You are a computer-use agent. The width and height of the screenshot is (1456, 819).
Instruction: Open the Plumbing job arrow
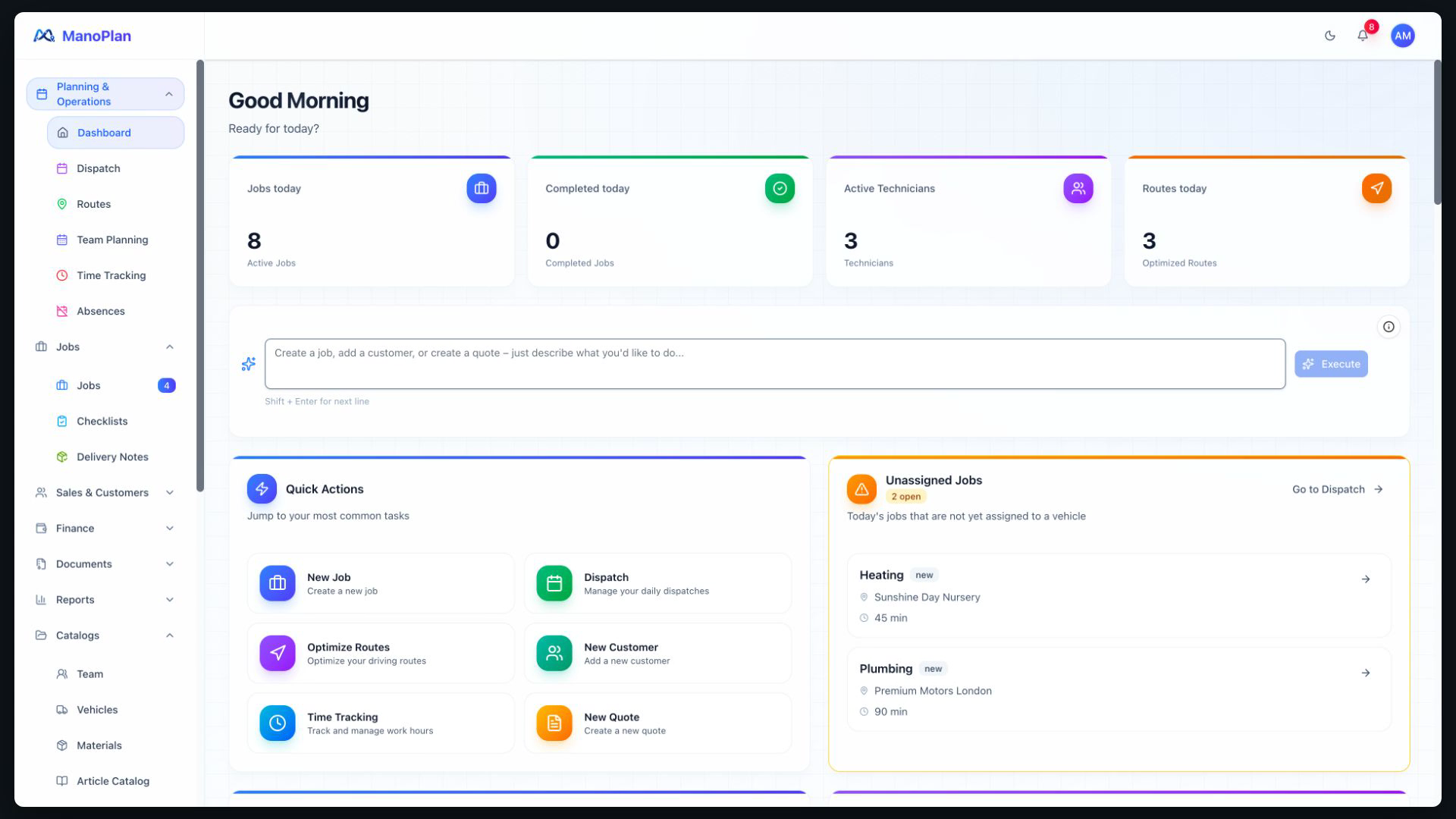click(1365, 673)
